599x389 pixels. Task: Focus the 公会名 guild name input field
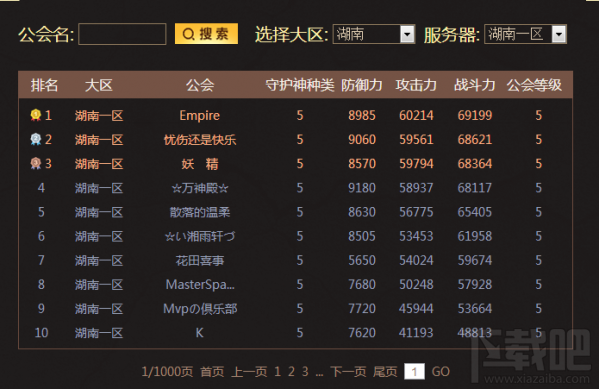click(x=122, y=34)
